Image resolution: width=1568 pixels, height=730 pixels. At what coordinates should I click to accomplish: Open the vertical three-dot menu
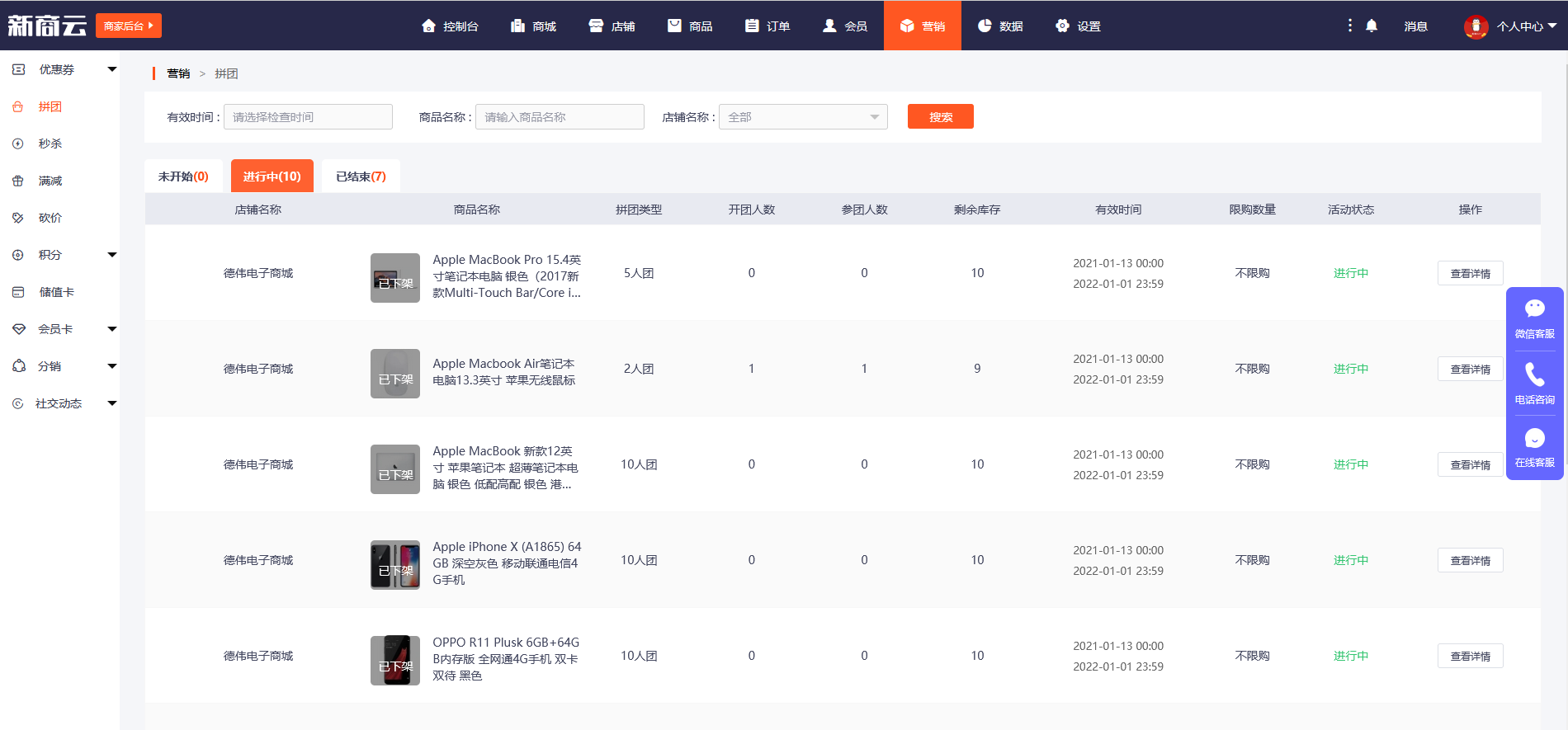tap(1350, 26)
